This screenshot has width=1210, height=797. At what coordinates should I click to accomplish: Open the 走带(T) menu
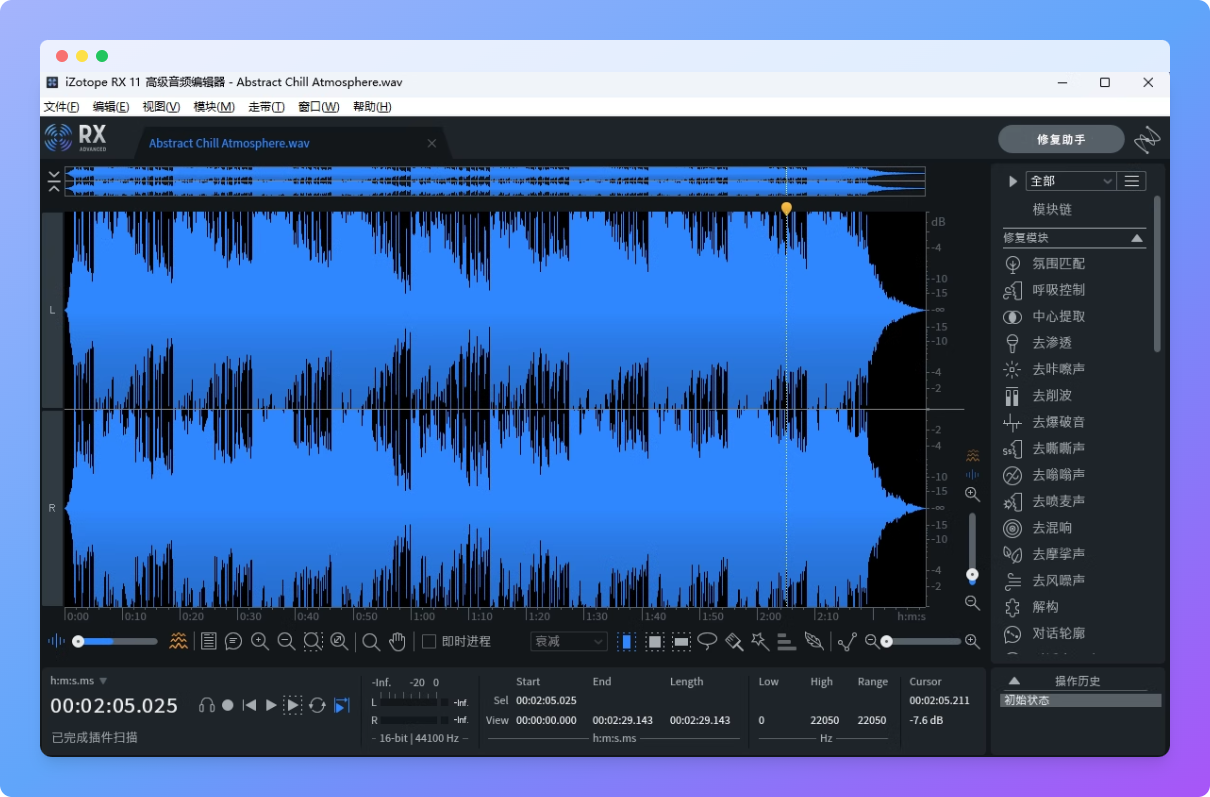coord(266,107)
